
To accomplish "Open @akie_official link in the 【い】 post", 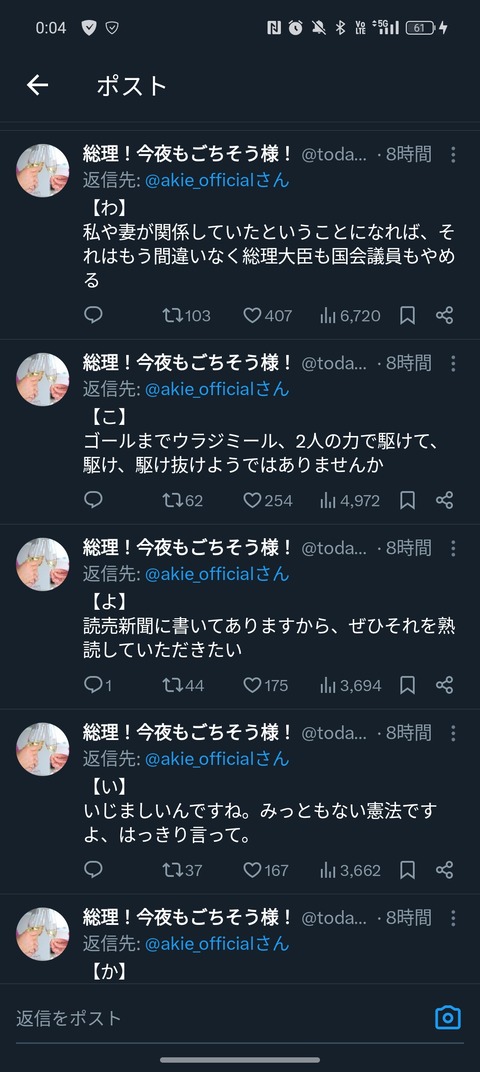I will 217,759.
